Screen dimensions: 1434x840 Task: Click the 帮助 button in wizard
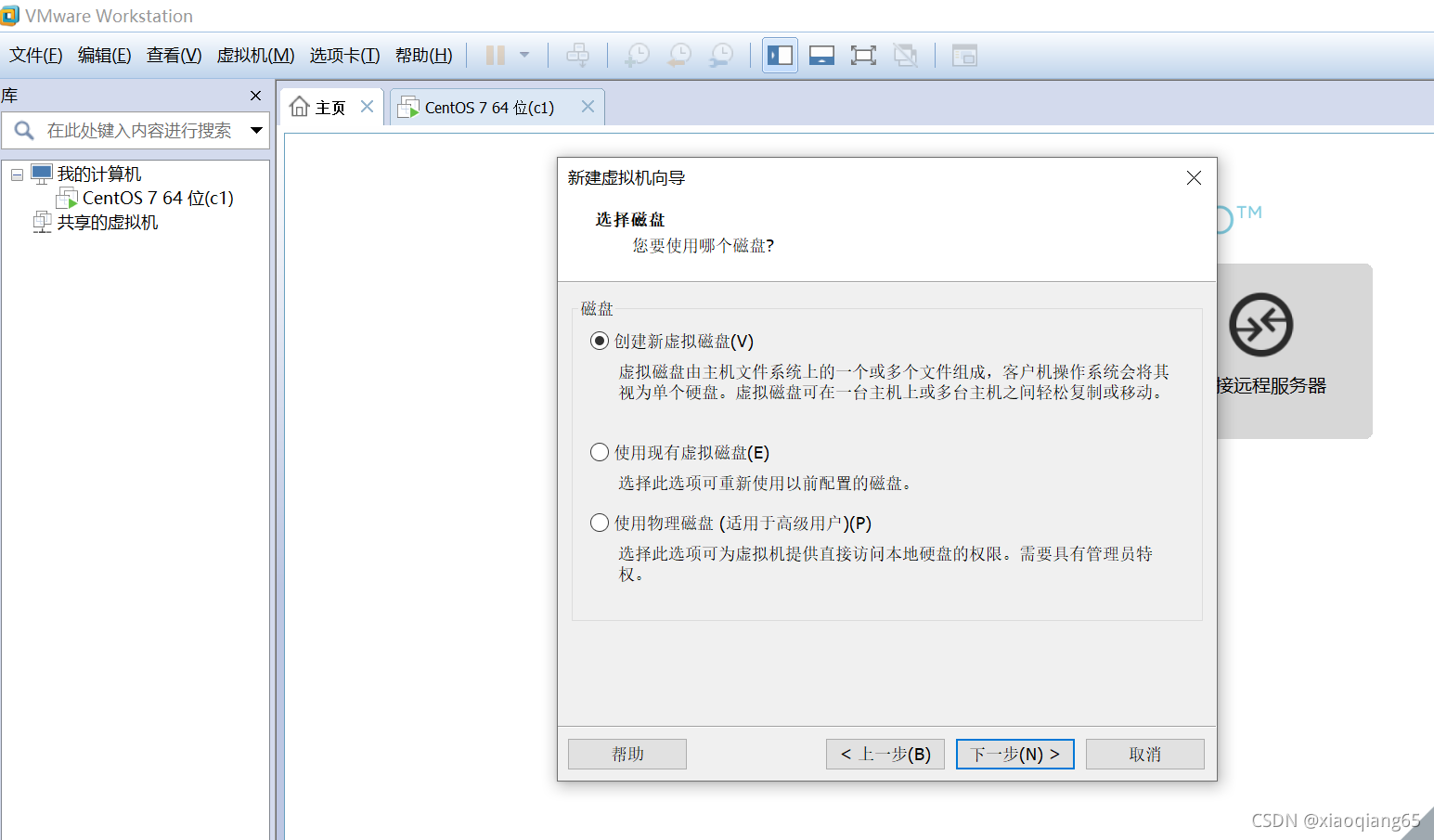pyautogui.click(x=627, y=754)
